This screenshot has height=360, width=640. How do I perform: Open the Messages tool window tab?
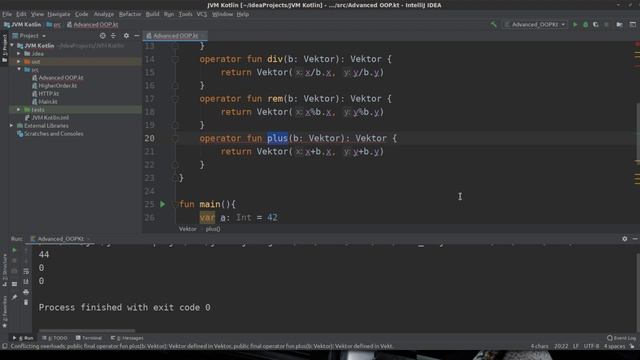pyautogui.click(x=127, y=338)
